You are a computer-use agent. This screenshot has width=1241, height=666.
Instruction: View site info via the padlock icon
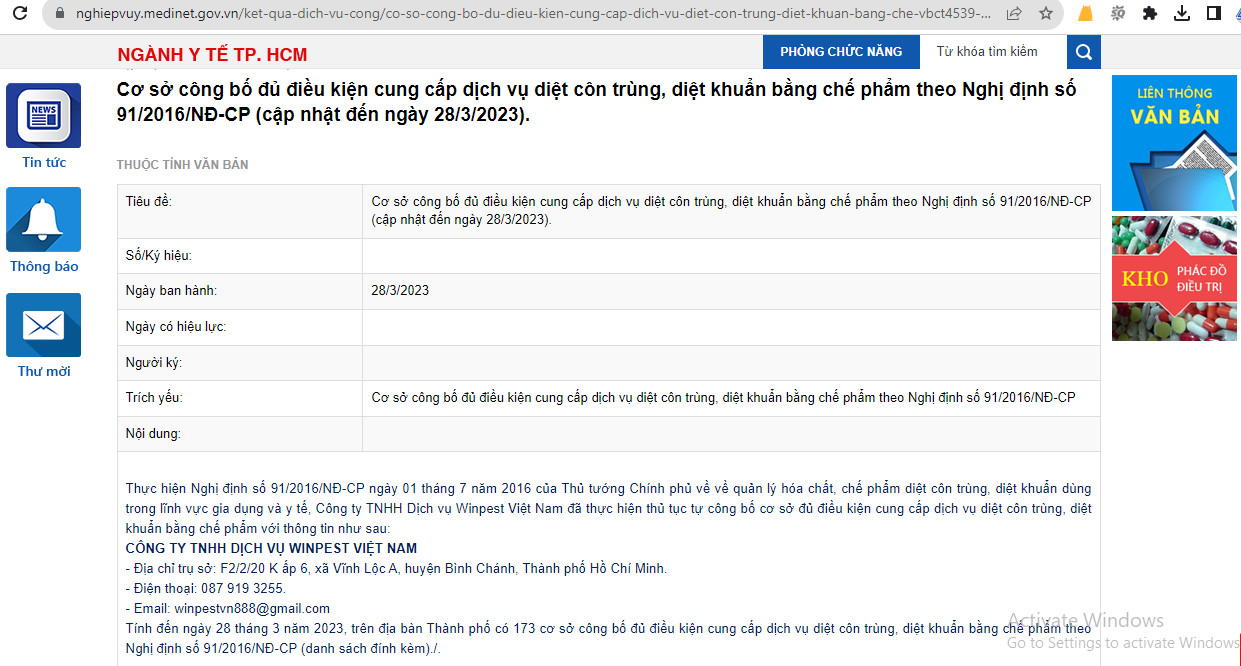tap(59, 14)
